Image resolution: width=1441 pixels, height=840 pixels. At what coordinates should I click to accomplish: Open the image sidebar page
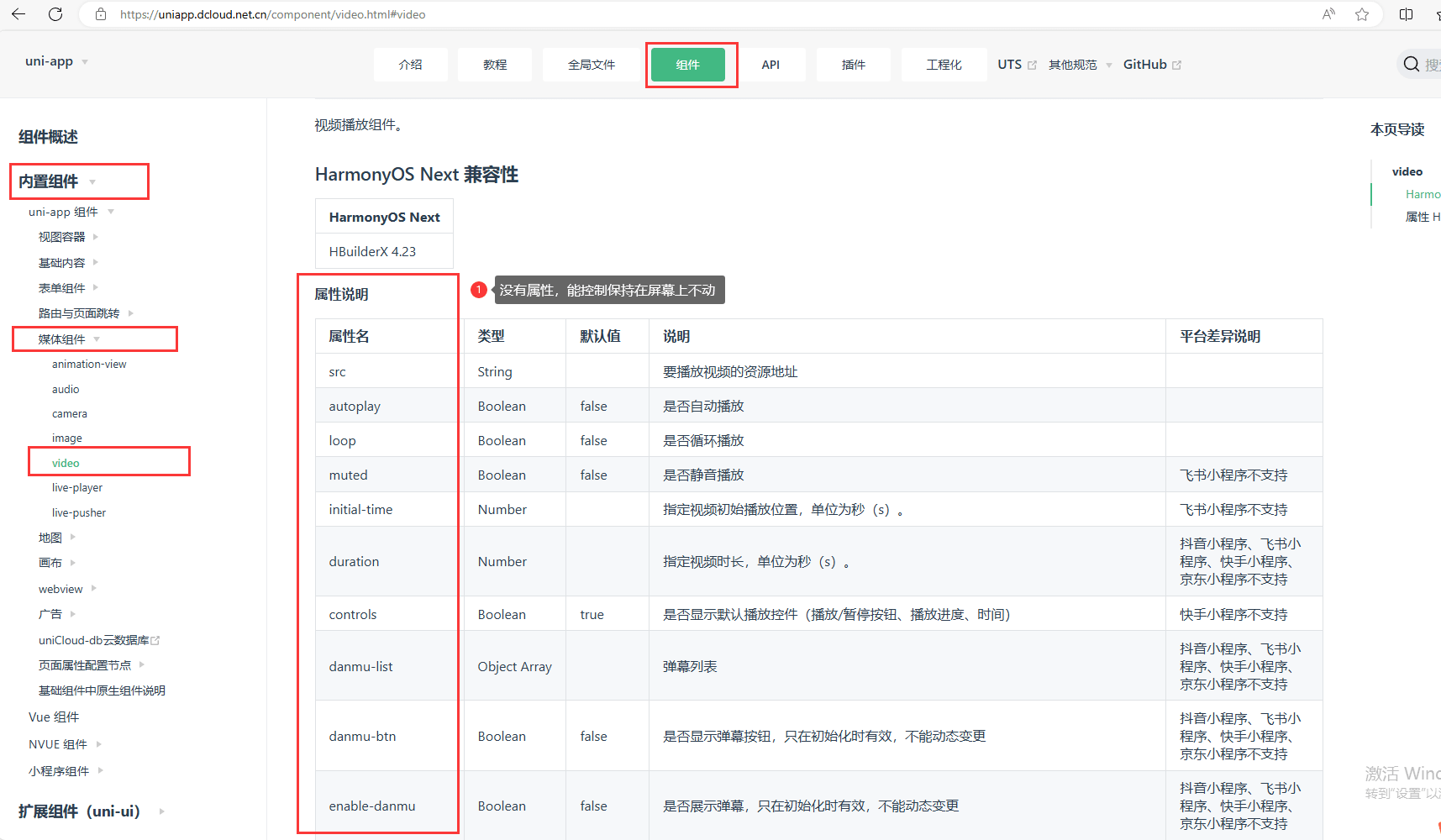click(67, 438)
